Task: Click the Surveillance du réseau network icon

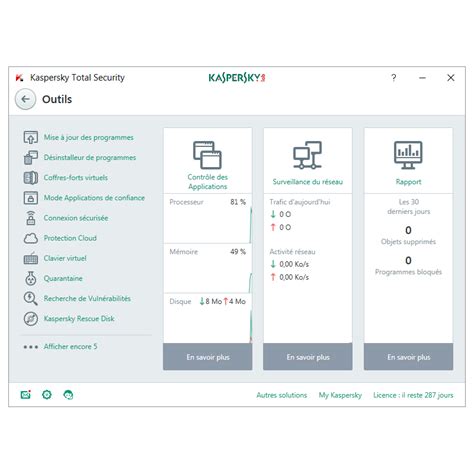Action: click(307, 155)
